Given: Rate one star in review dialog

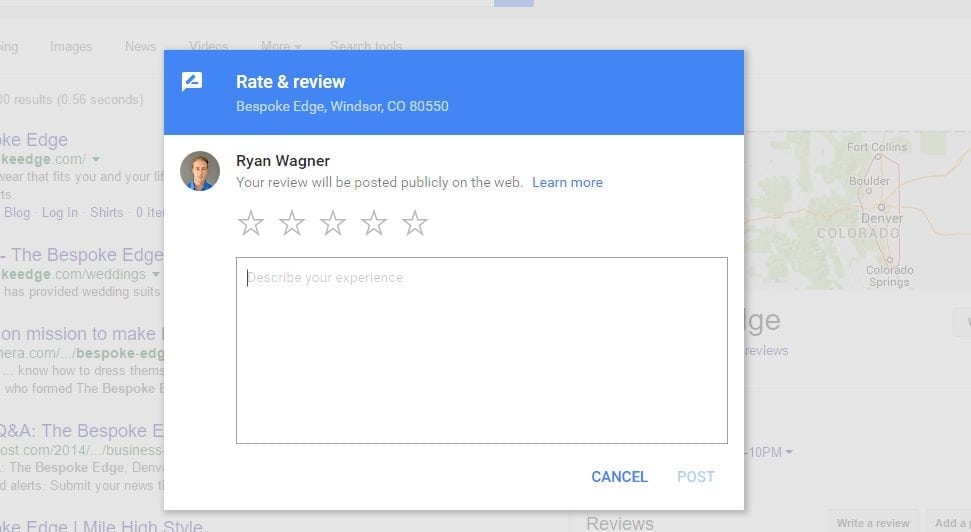Looking at the screenshot, I should pos(251,223).
